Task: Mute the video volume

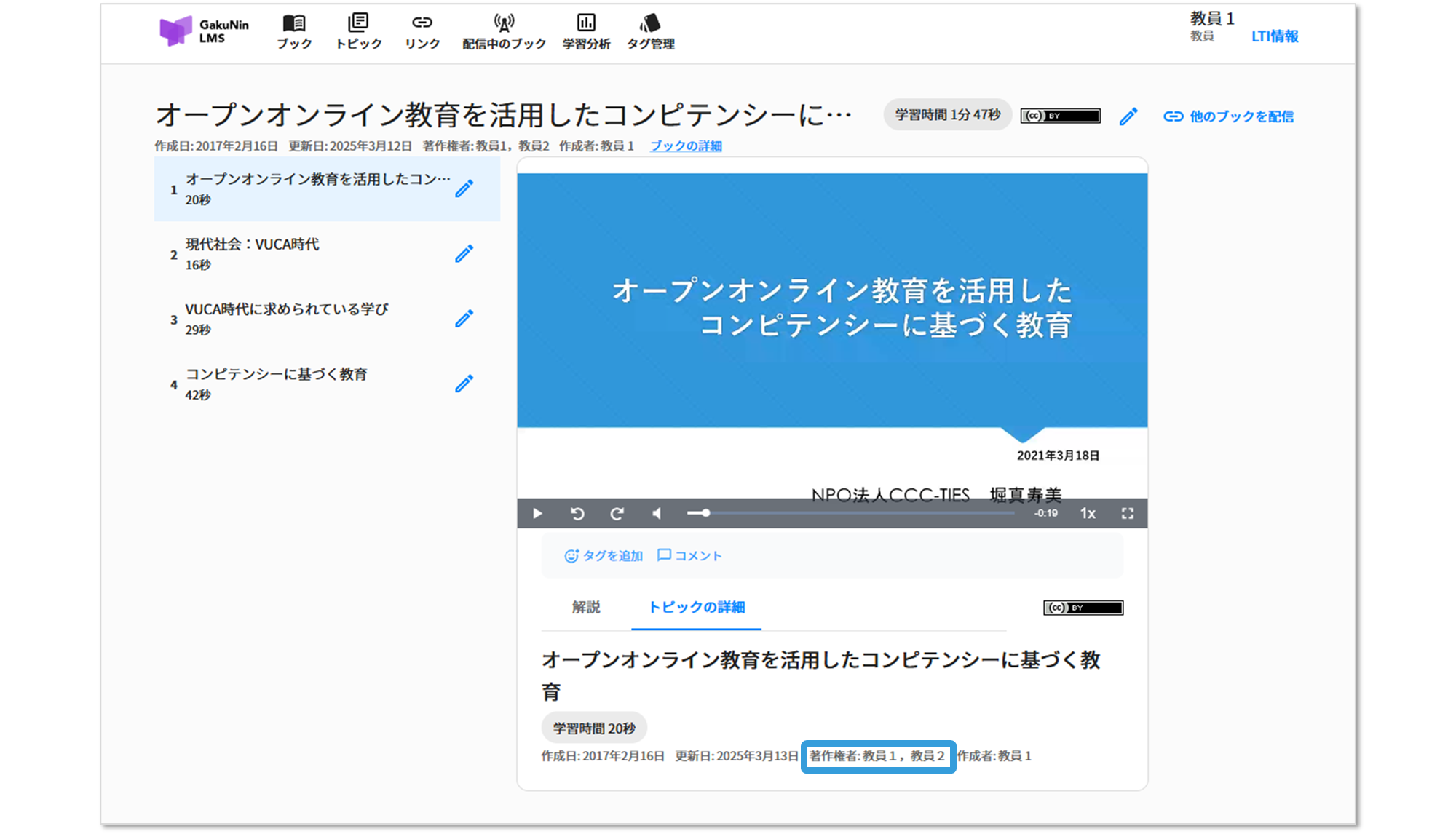Action: (657, 514)
